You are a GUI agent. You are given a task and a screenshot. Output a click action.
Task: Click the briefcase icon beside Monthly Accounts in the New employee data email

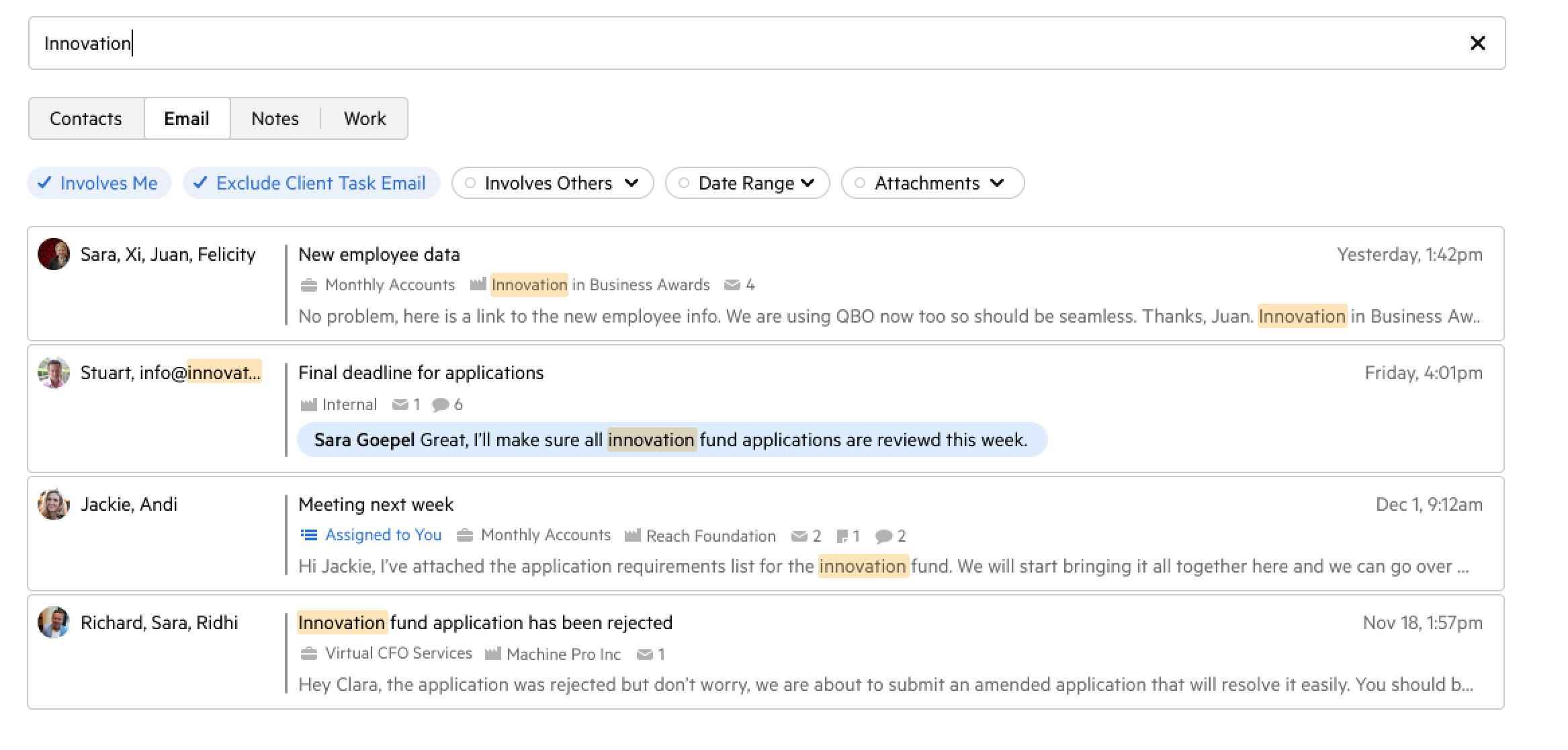[x=308, y=285]
